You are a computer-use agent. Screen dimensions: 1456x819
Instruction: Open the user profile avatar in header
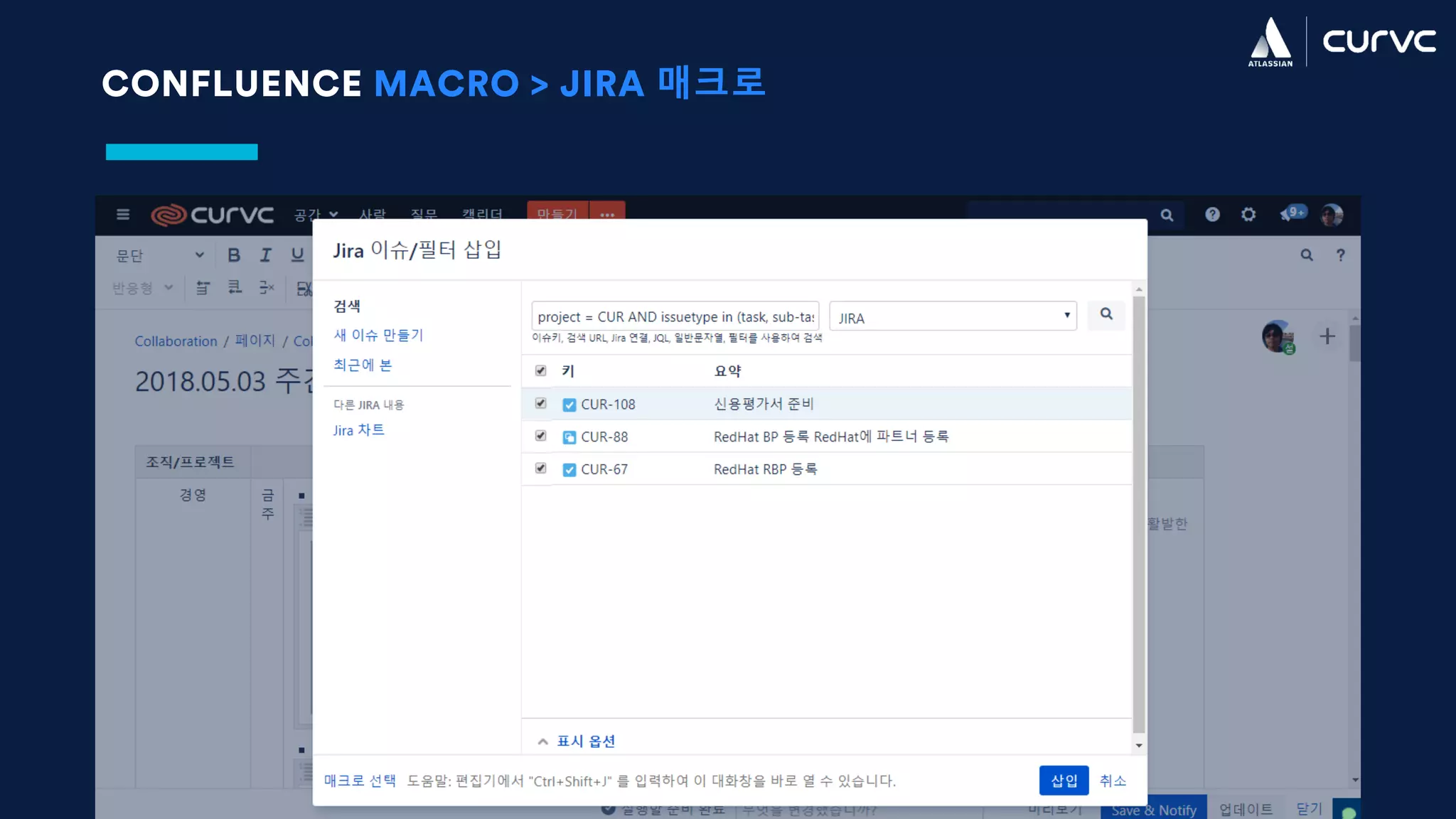[1332, 214]
